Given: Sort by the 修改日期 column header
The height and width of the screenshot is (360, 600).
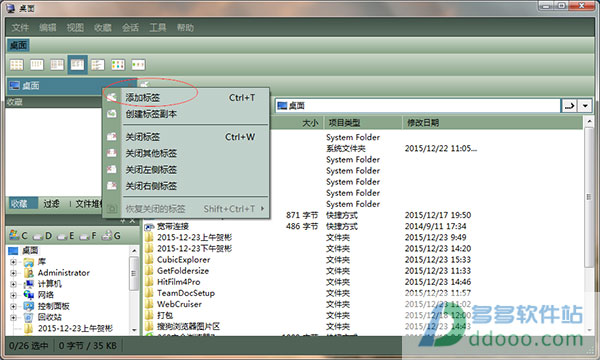Looking at the screenshot, I should coord(423,123).
